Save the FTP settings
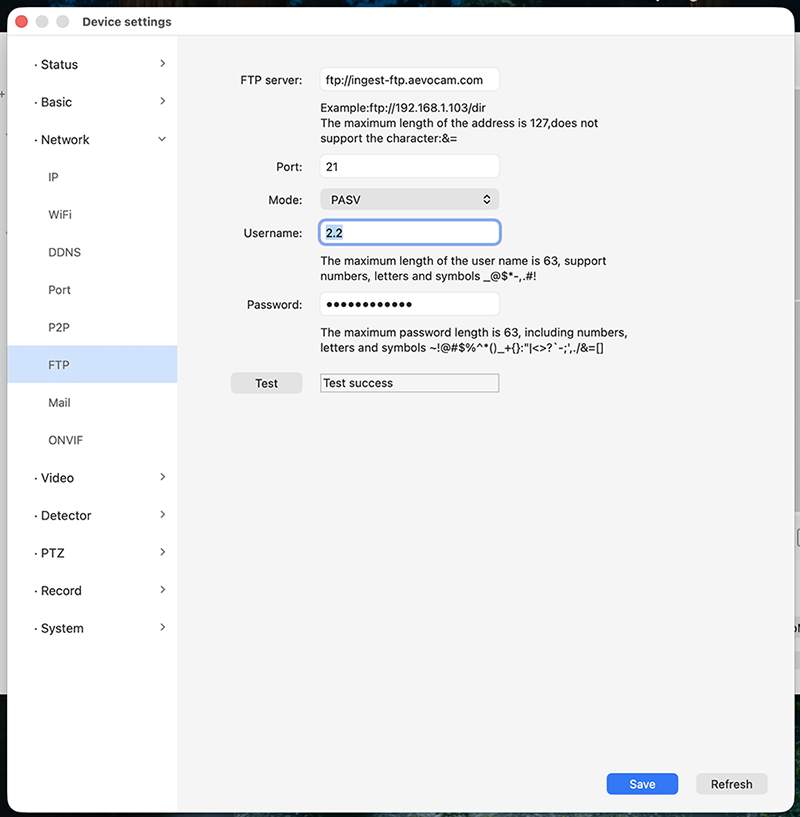Image resolution: width=800 pixels, height=817 pixels. [x=642, y=784]
